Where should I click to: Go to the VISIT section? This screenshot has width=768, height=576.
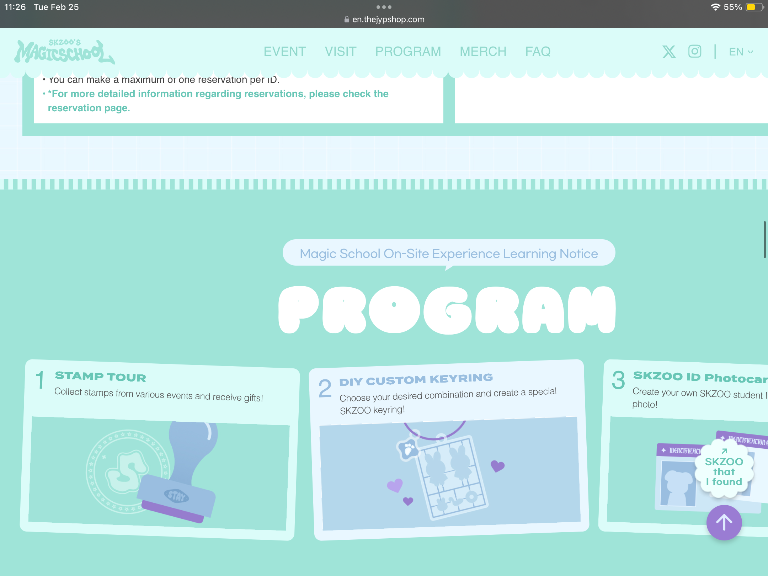pyautogui.click(x=340, y=51)
